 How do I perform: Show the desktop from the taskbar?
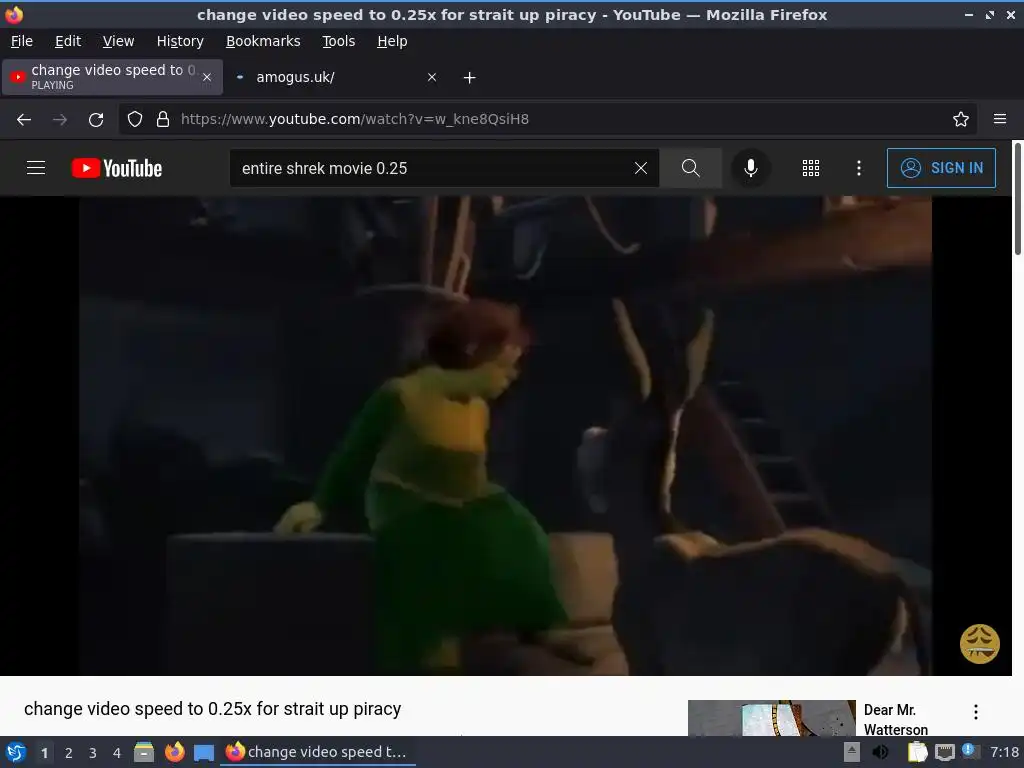204,752
